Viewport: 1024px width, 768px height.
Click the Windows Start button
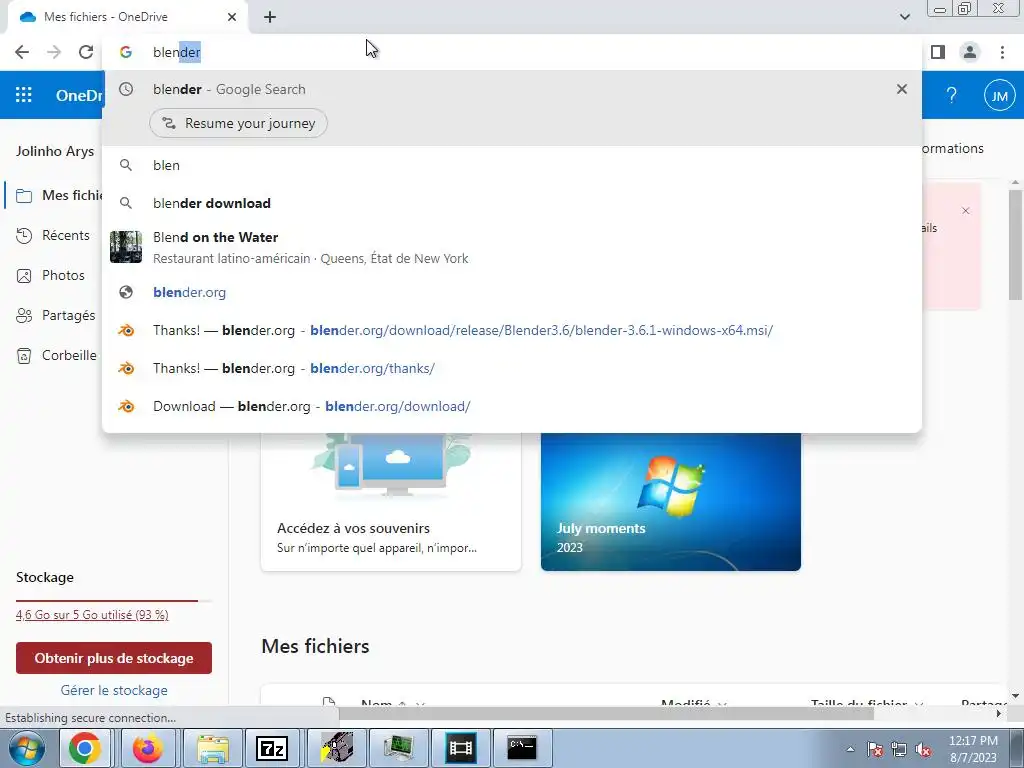(x=27, y=748)
